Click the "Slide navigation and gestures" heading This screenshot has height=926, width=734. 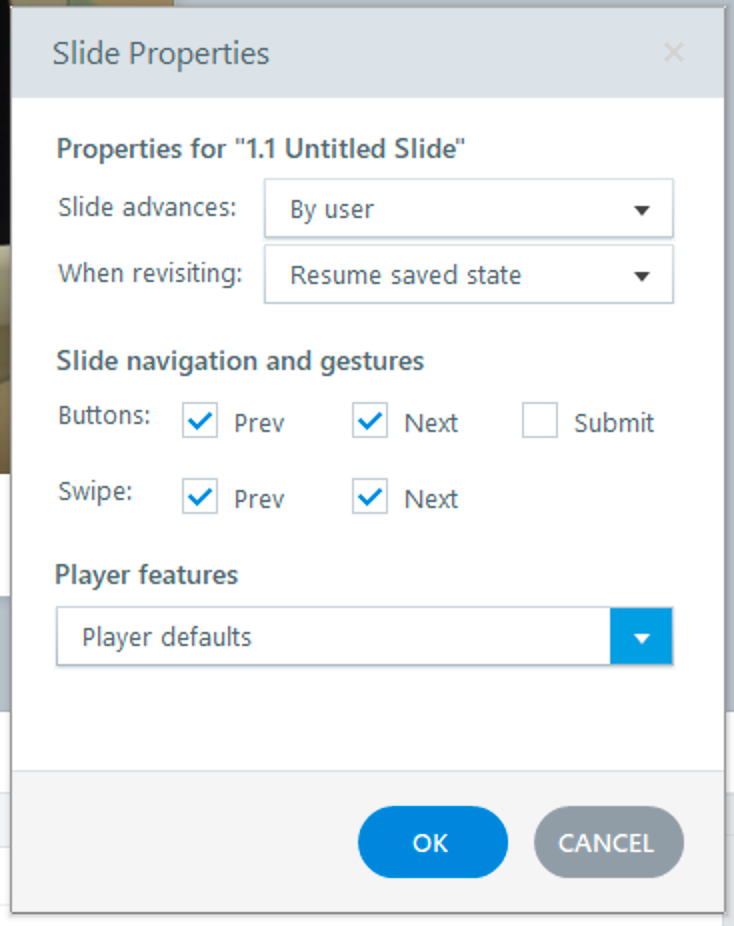(240, 360)
